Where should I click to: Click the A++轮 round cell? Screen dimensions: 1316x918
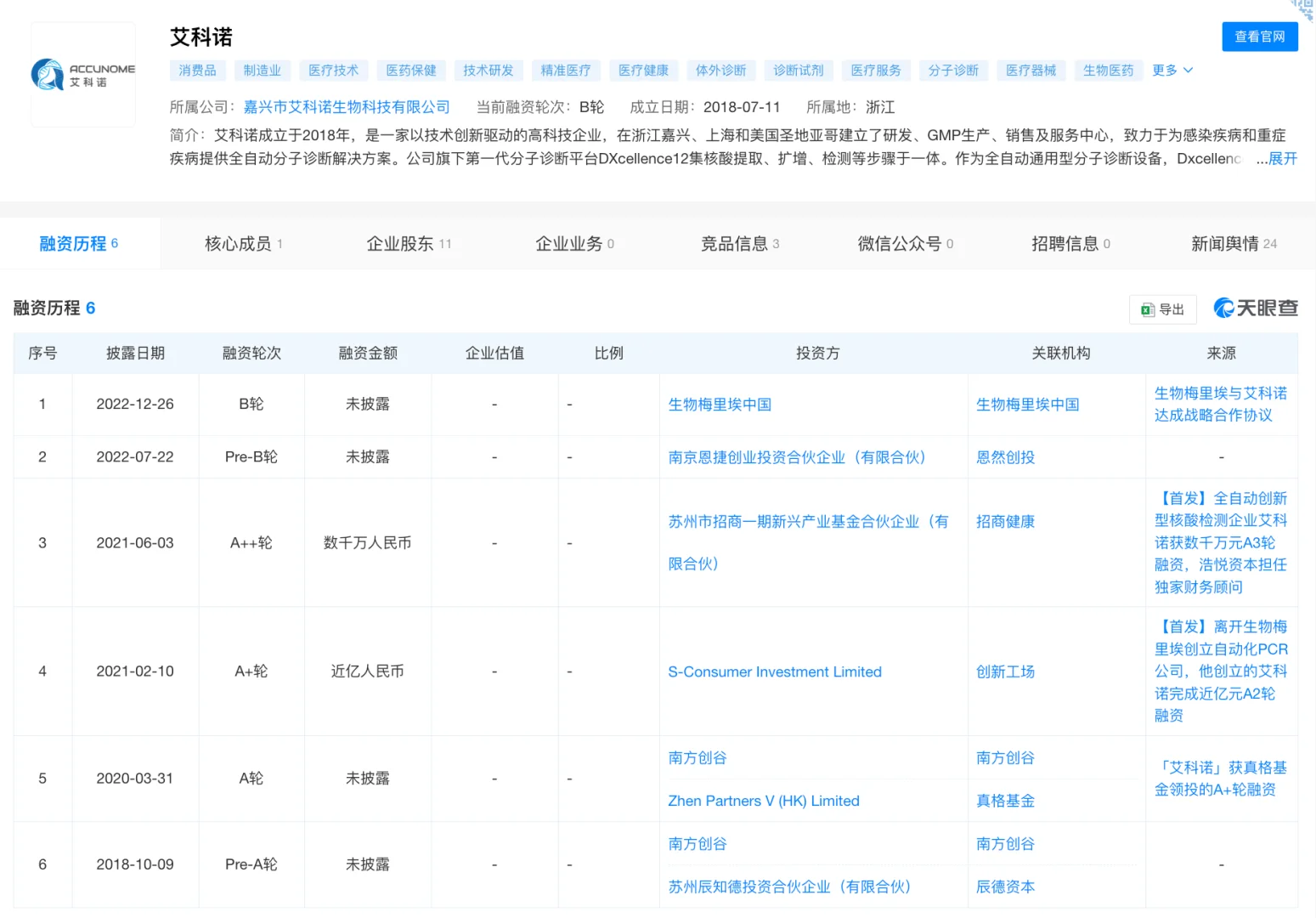click(x=251, y=542)
